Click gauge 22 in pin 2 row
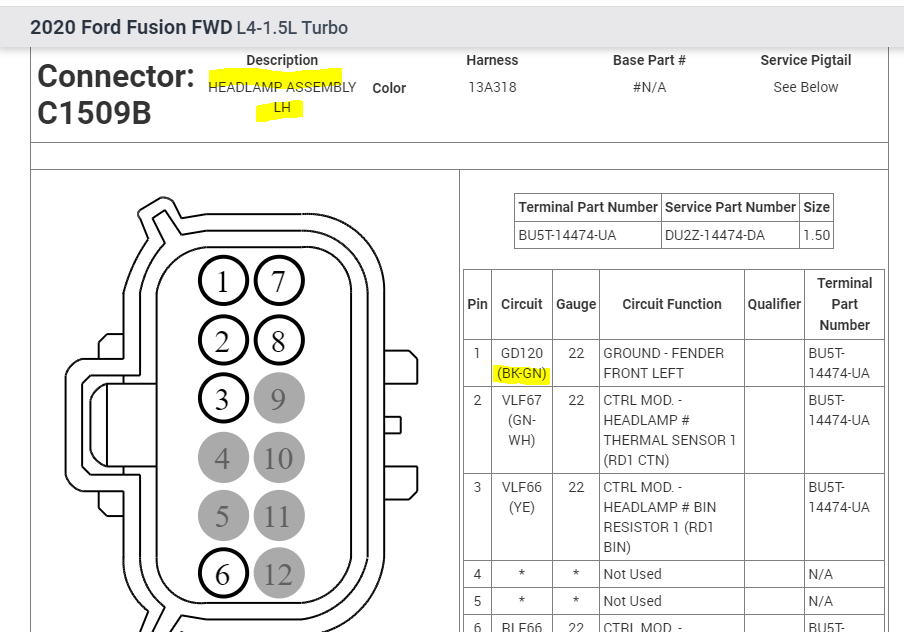The image size is (904, 632). 576,400
